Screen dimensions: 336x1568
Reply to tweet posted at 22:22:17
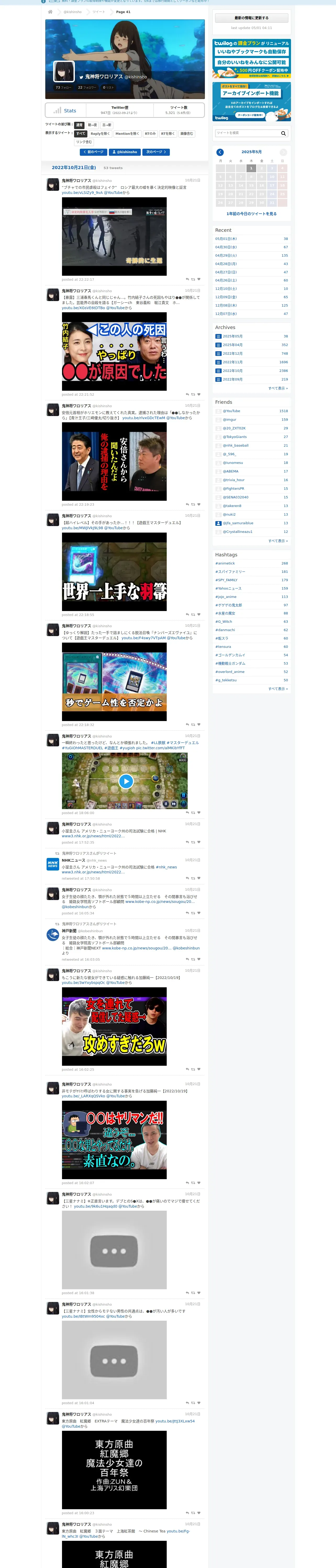[x=187, y=279]
